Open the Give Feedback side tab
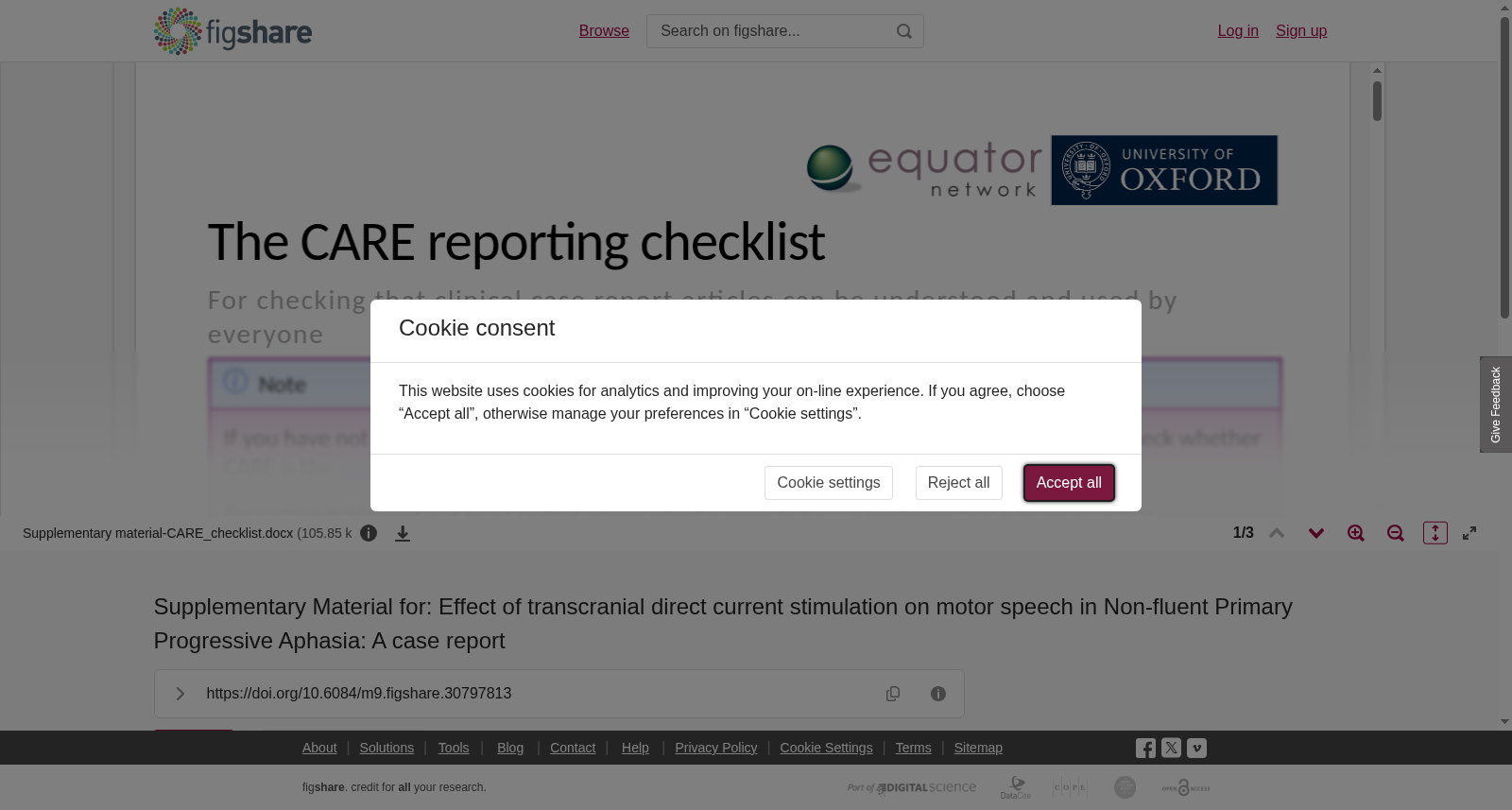1512x810 pixels. click(x=1496, y=405)
